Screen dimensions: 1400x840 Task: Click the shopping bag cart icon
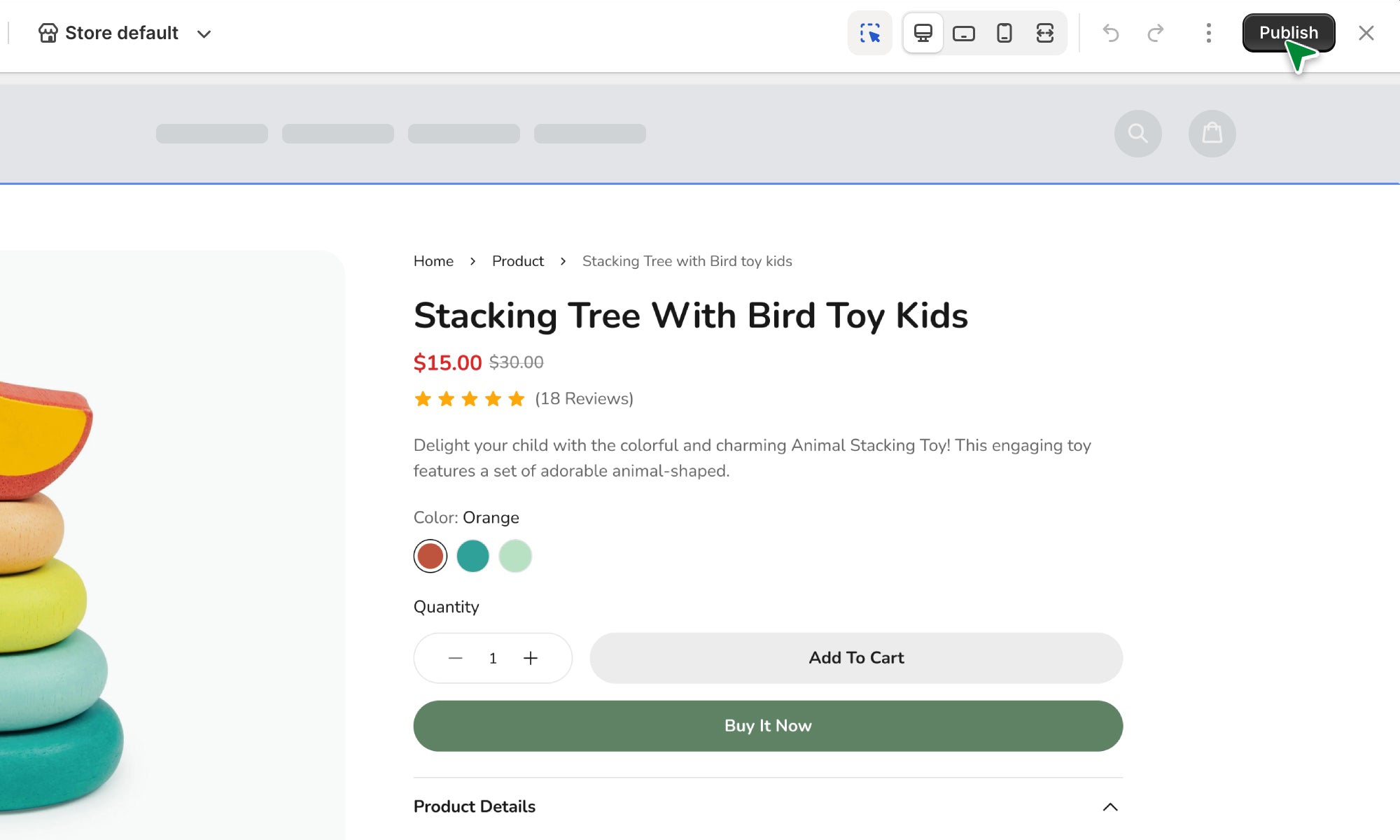click(1212, 133)
